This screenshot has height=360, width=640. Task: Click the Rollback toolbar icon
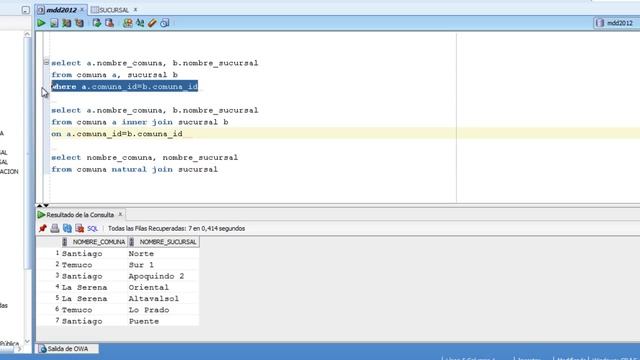[x=109, y=23]
